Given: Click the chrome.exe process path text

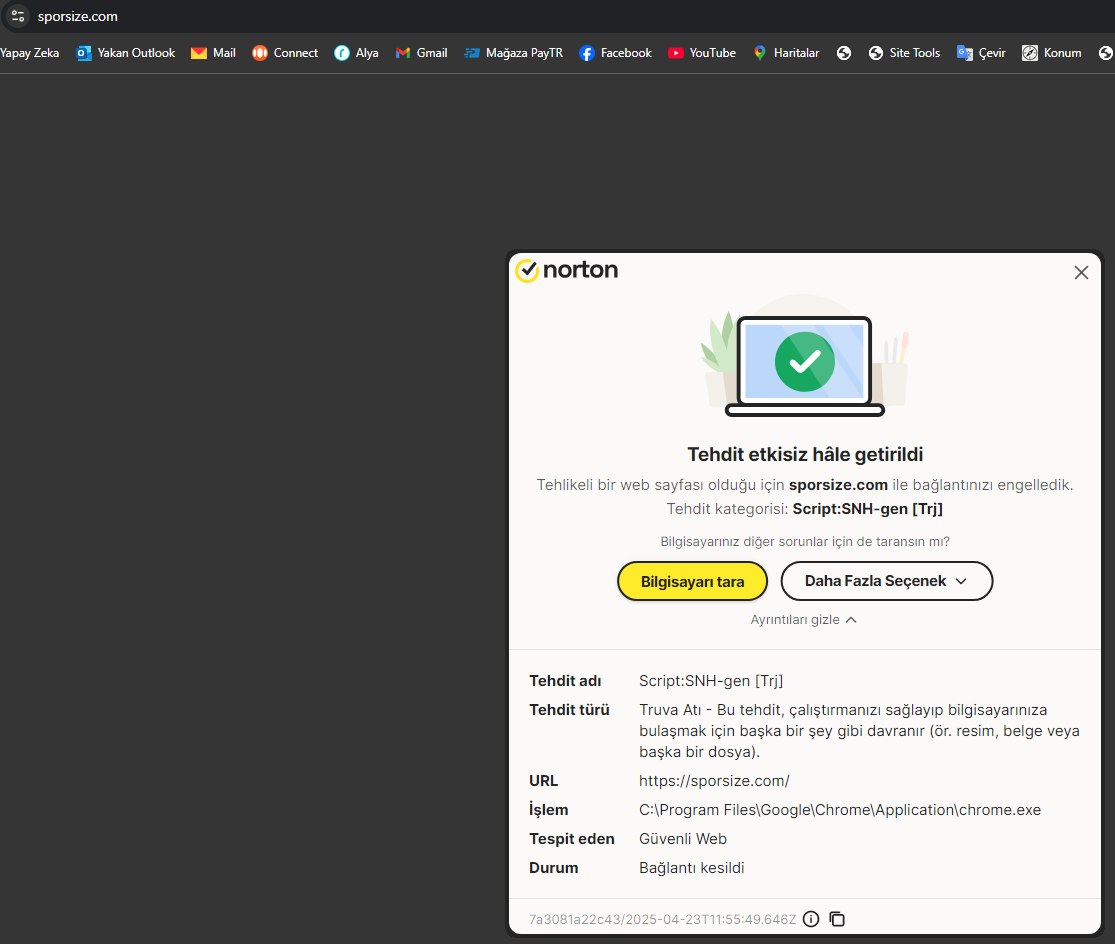Looking at the screenshot, I should pyautogui.click(x=839, y=810).
